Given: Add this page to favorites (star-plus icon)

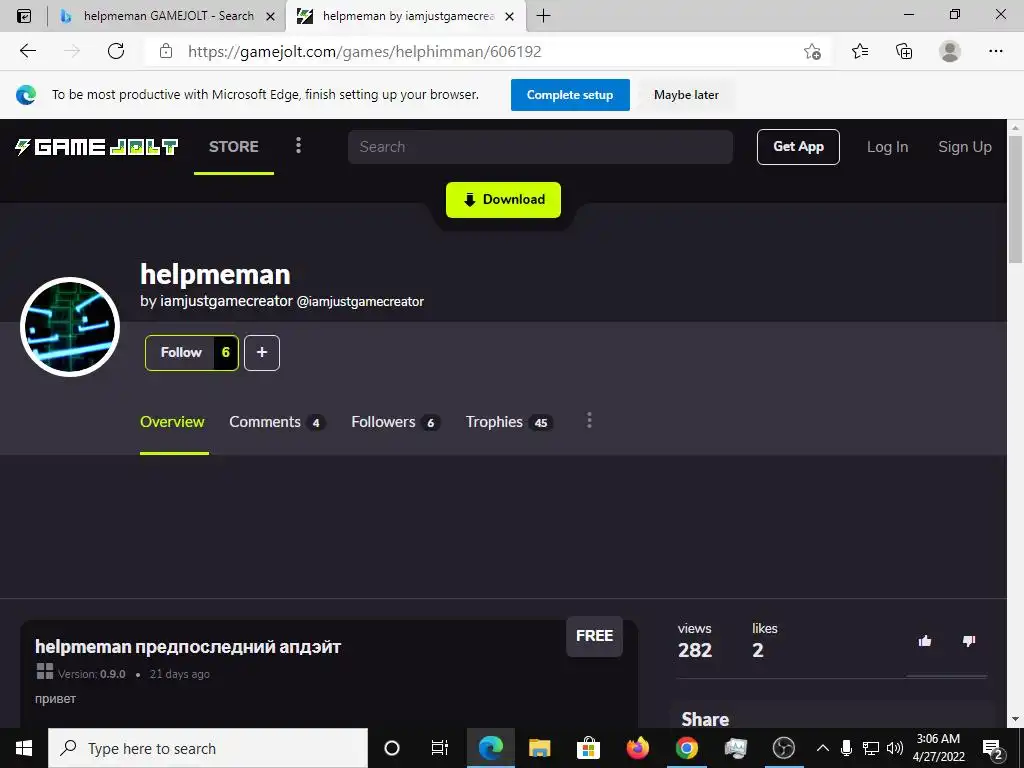Looking at the screenshot, I should [812, 51].
